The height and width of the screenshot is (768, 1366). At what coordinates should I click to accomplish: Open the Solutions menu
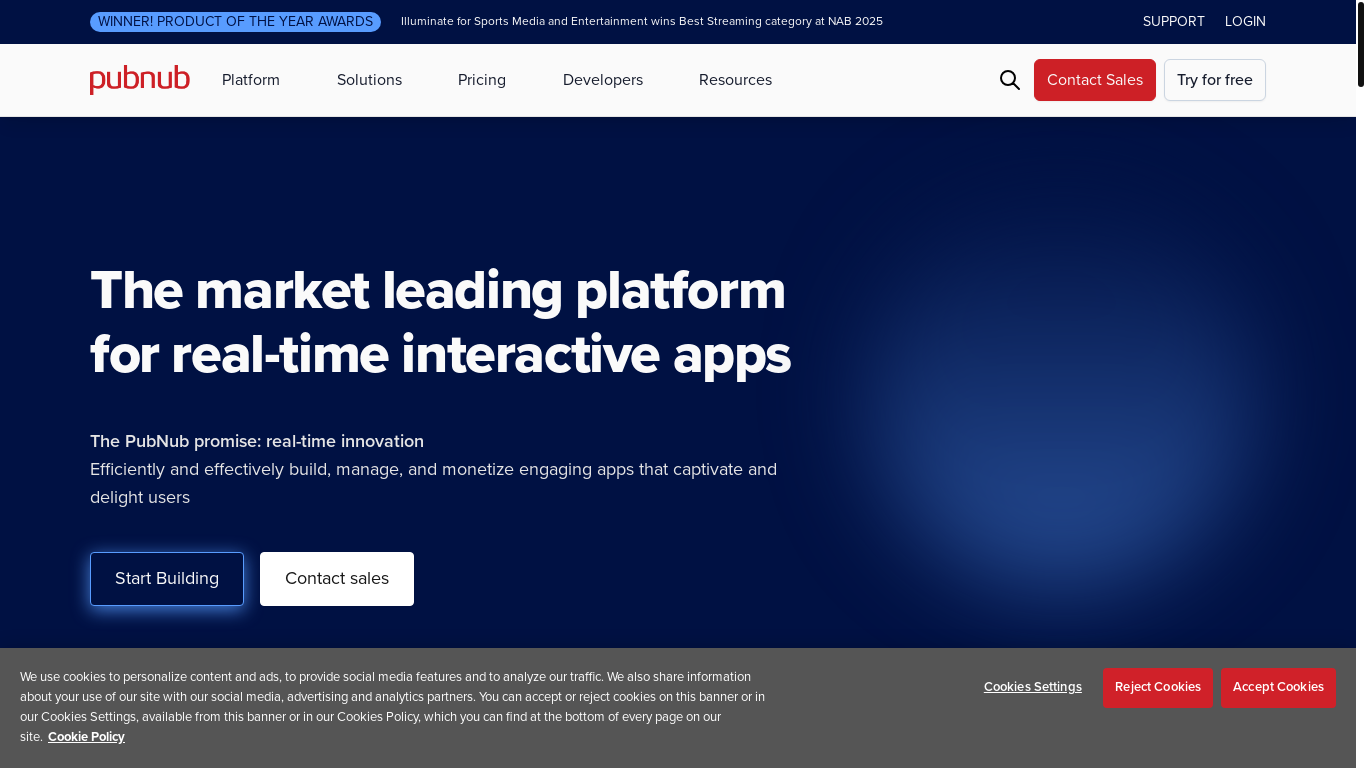point(369,80)
